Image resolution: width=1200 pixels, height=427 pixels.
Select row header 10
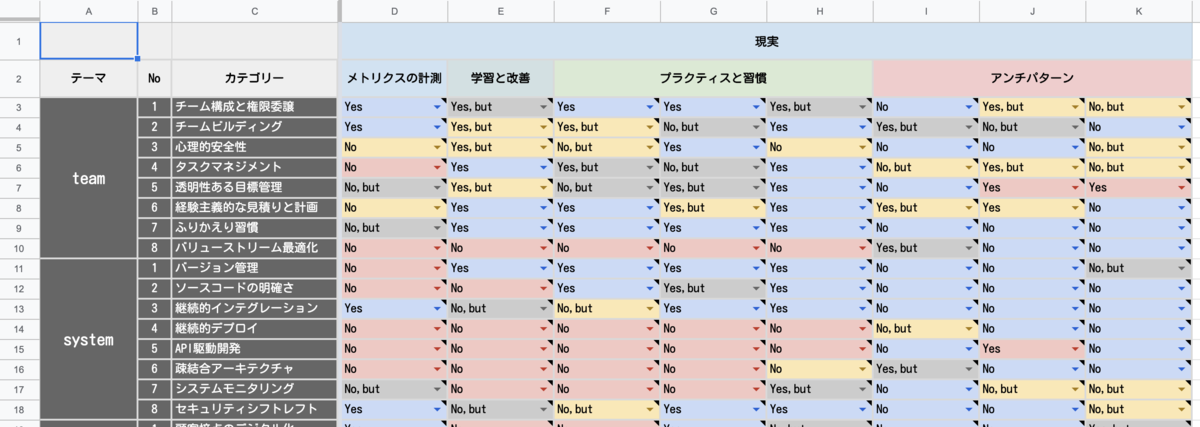tap(19, 247)
